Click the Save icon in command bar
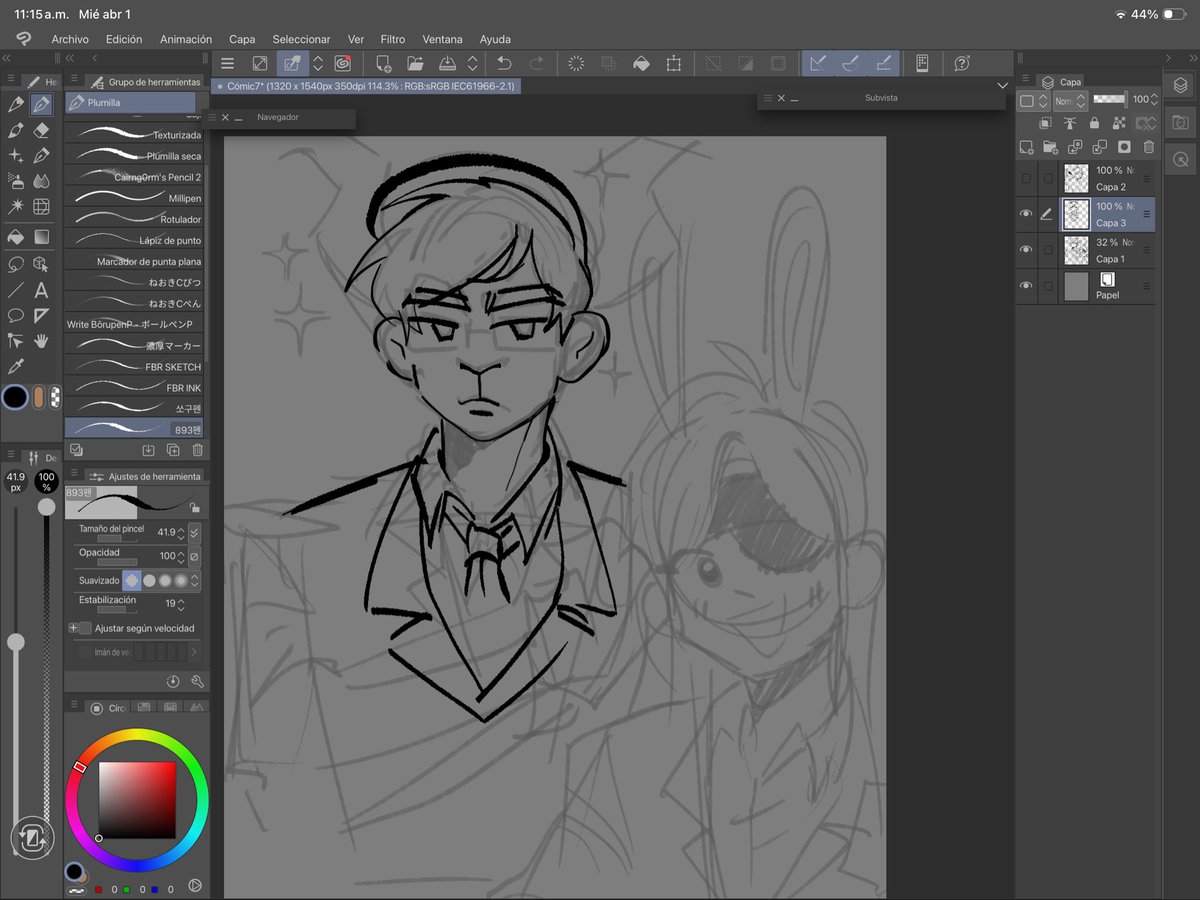The image size is (1200, 900). [449, 63]
